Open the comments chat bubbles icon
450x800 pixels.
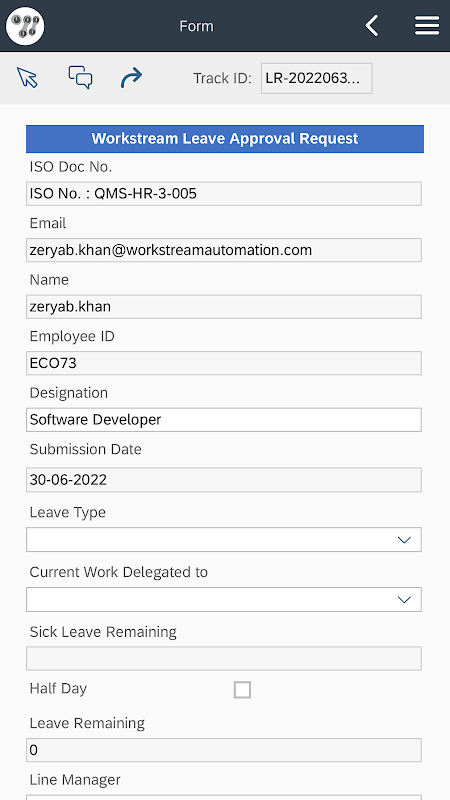pos(81,78)
